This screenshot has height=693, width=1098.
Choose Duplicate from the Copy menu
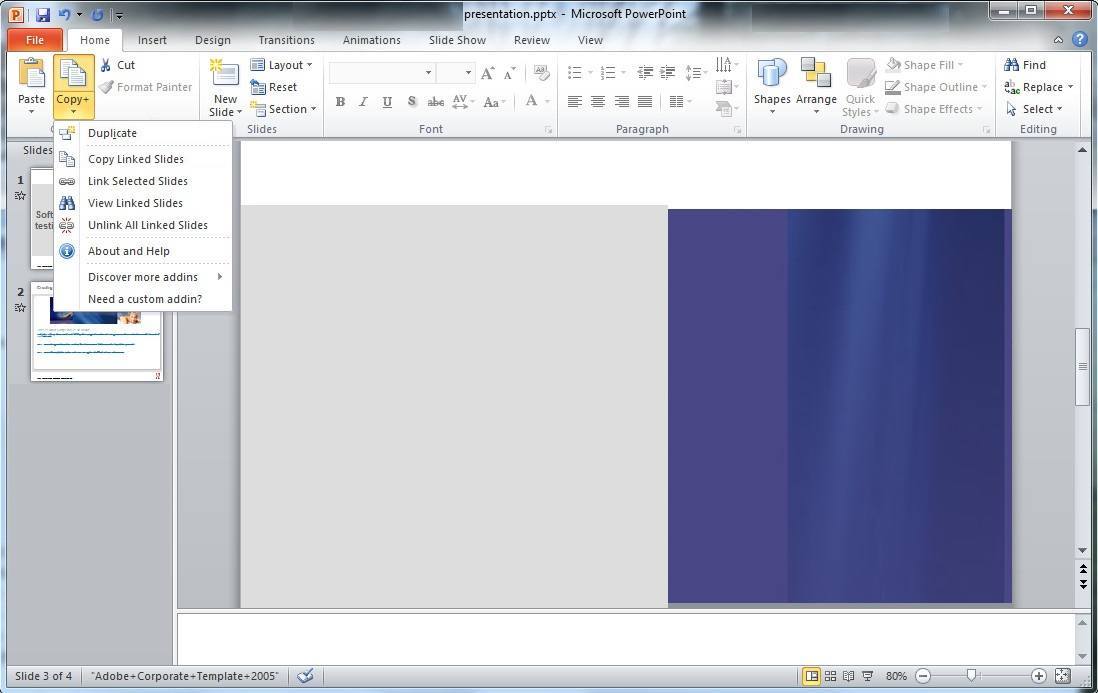click(x=112, y=133)
